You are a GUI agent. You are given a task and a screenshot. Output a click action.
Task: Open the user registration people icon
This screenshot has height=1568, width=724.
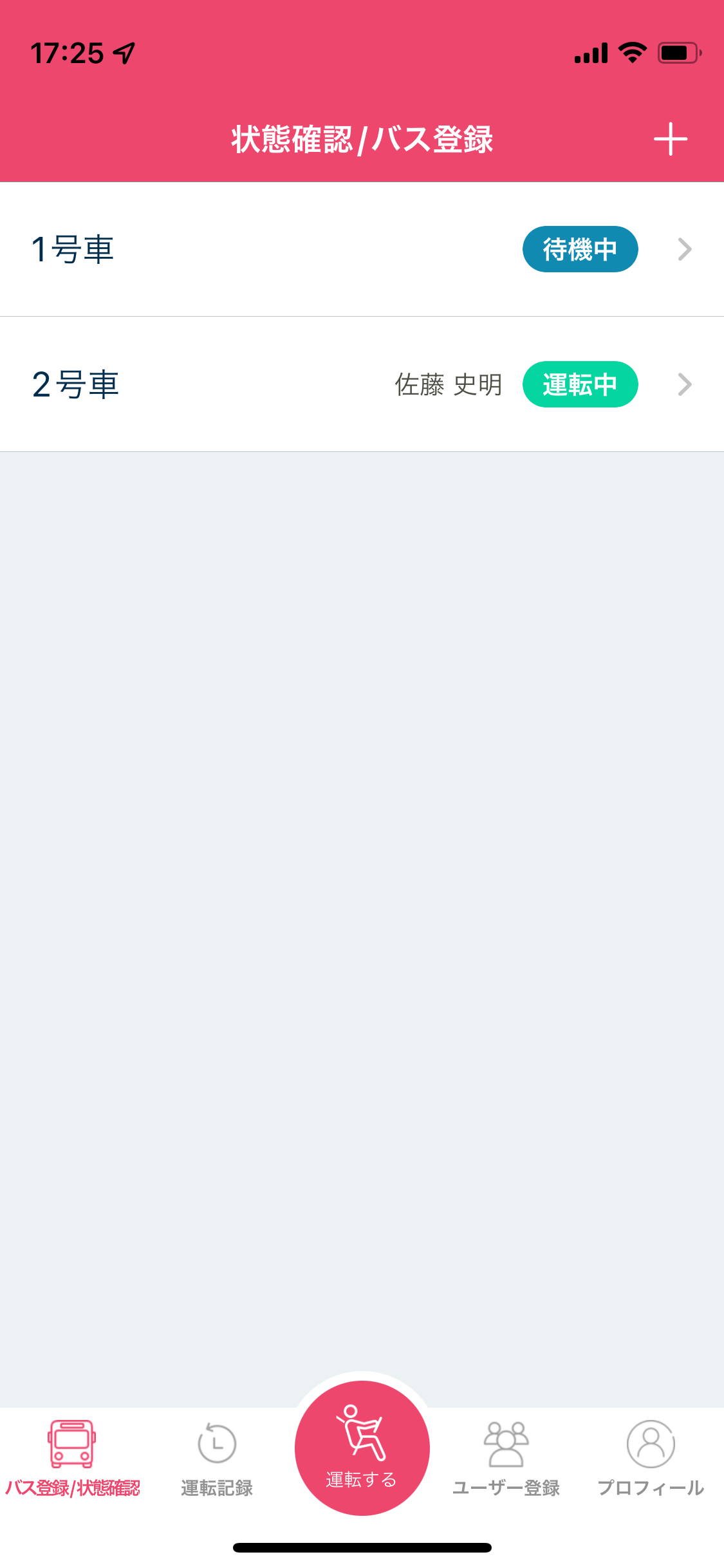click(x=506, y=1444)
